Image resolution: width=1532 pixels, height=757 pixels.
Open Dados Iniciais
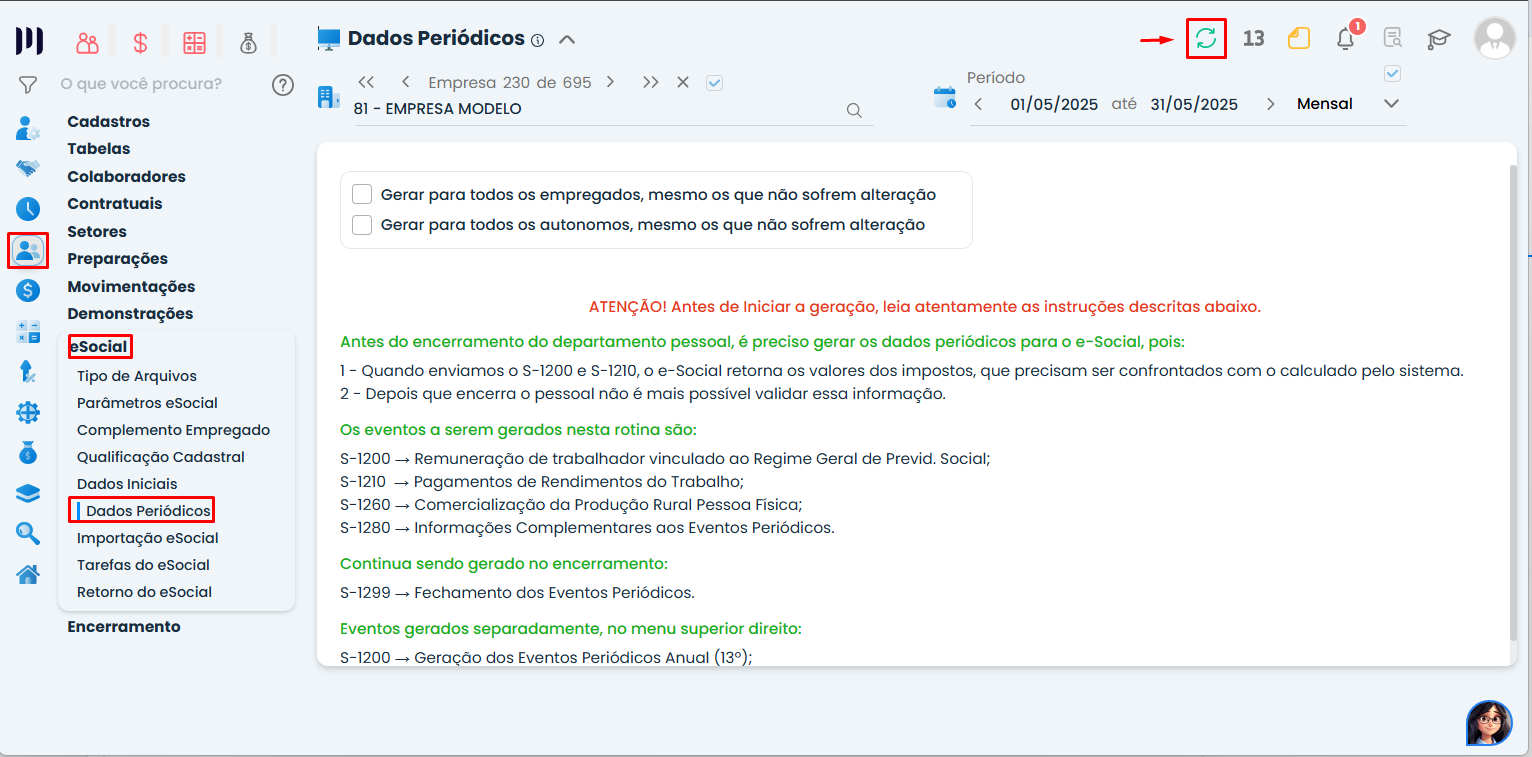[127, 484]
